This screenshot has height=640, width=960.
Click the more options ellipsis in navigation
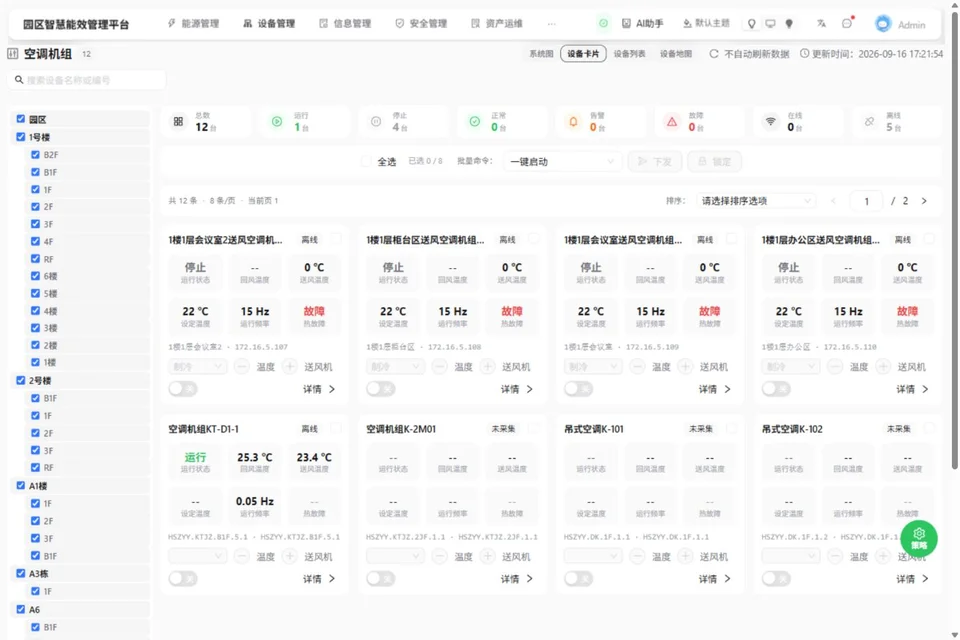point(552,23)
